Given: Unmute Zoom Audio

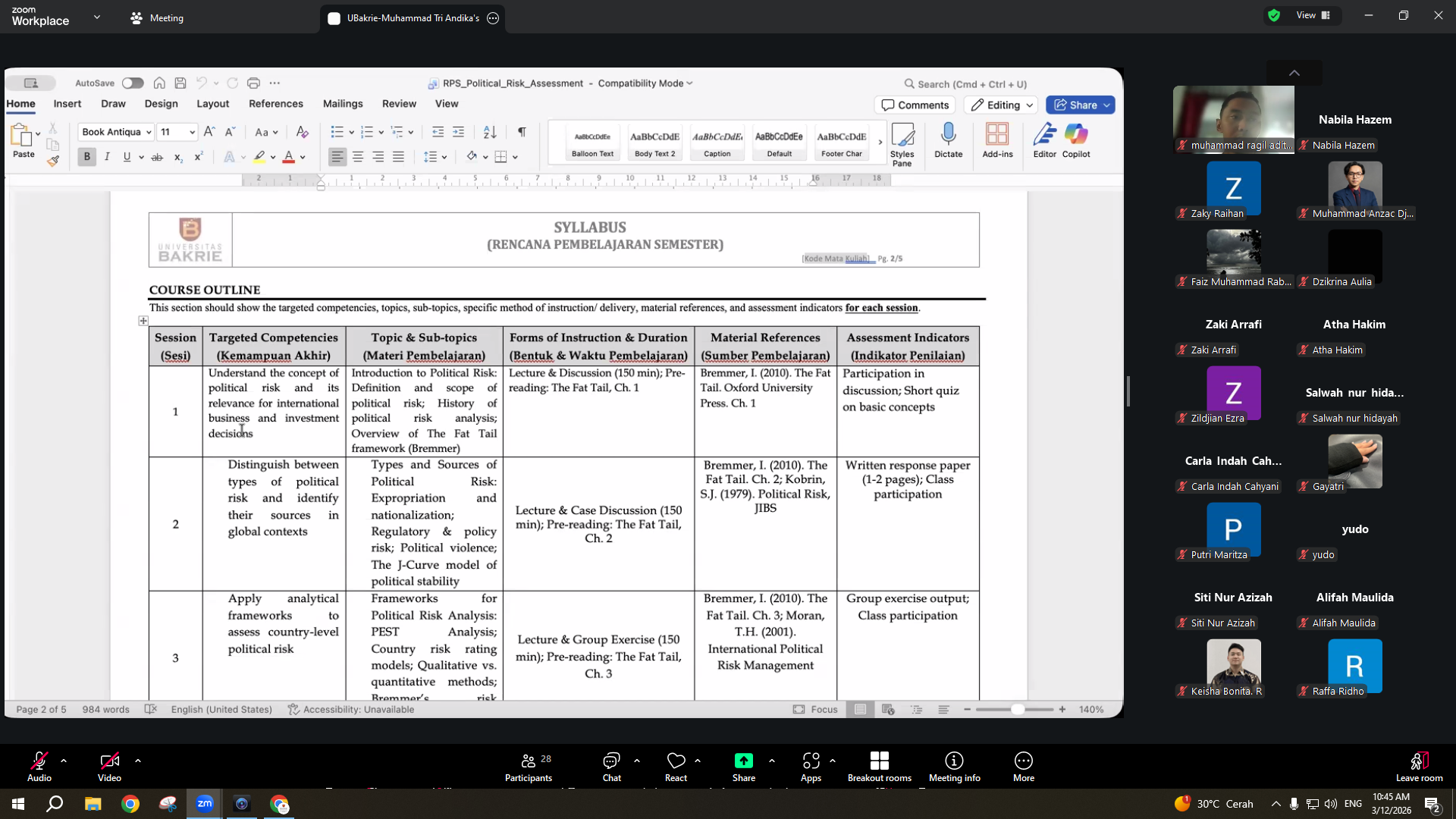Looking at the screenshot, I should point(39,767).
